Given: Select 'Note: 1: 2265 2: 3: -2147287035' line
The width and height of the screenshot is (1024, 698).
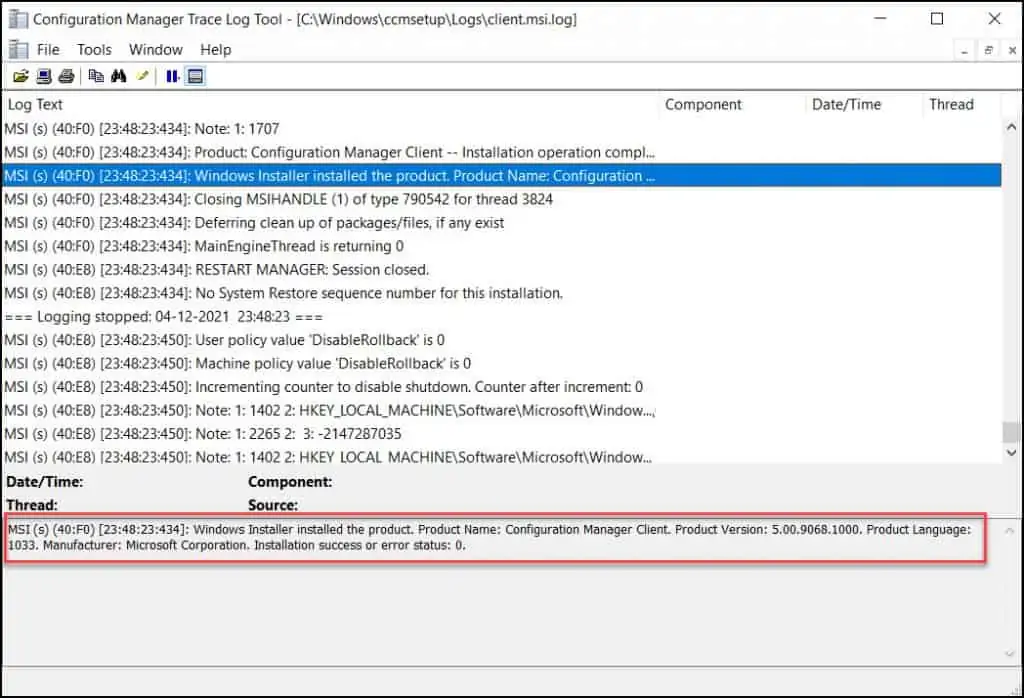Looking at the screenshot, I should pyautogui.click(x=502, y=434).
